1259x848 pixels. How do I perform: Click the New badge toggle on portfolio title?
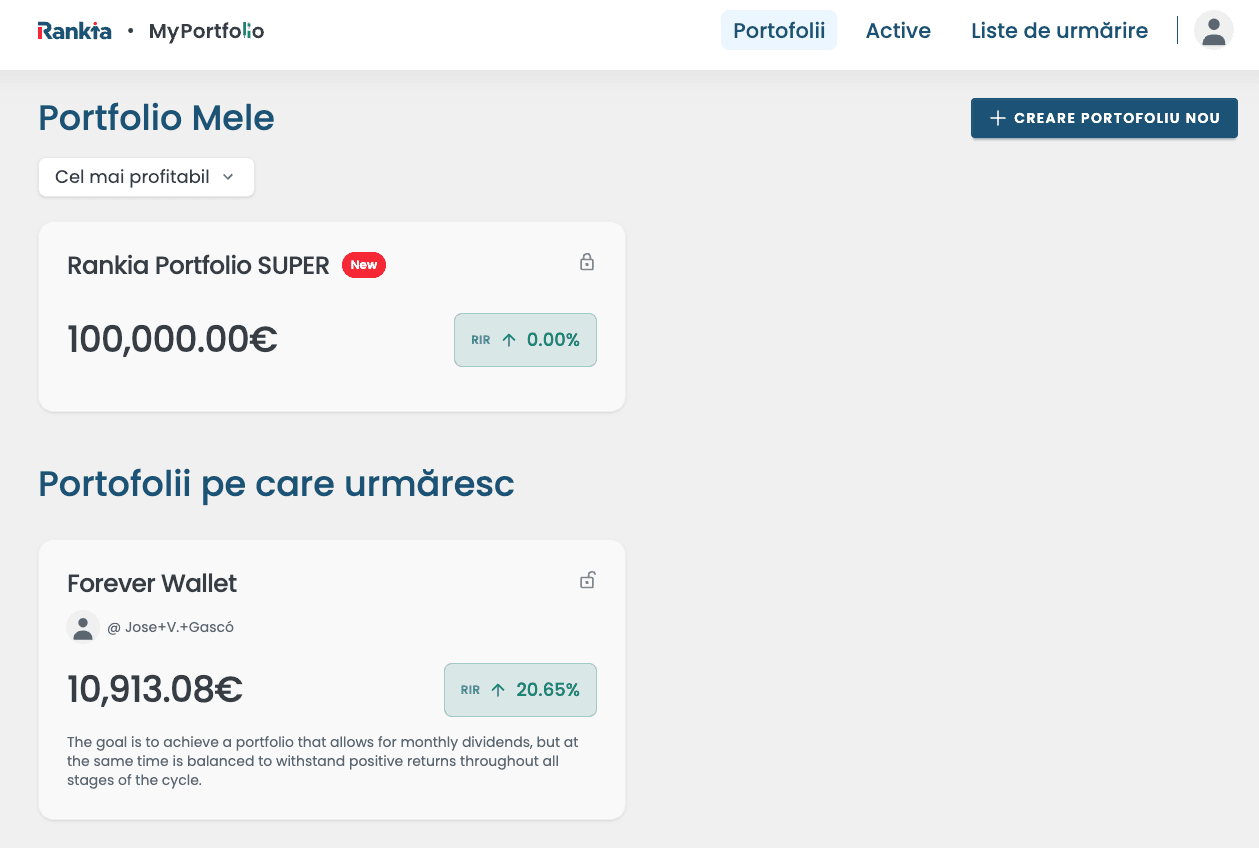tap(364, 265)
